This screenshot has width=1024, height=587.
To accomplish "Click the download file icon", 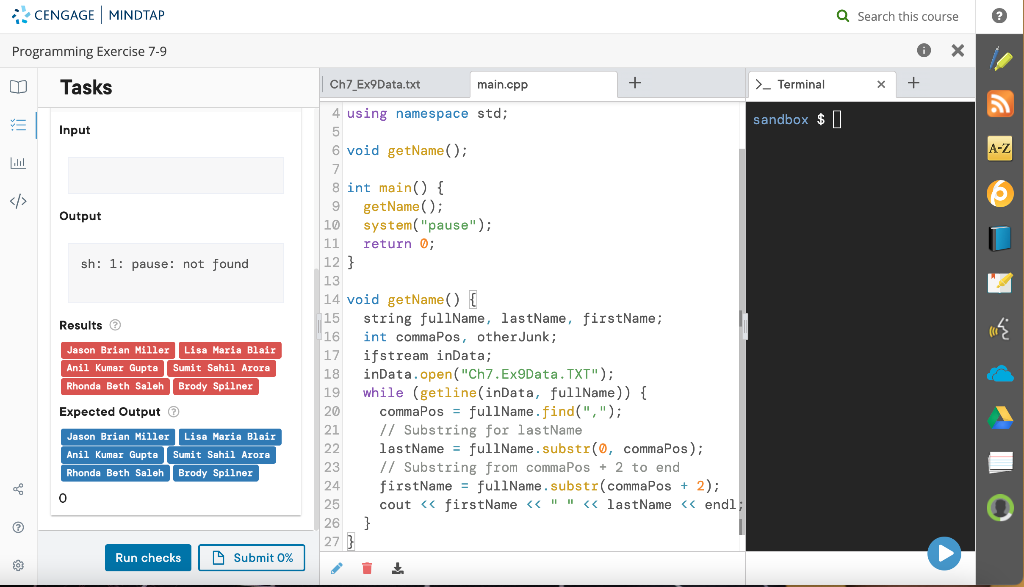I will pyautogui.click(x=398, y=568).
